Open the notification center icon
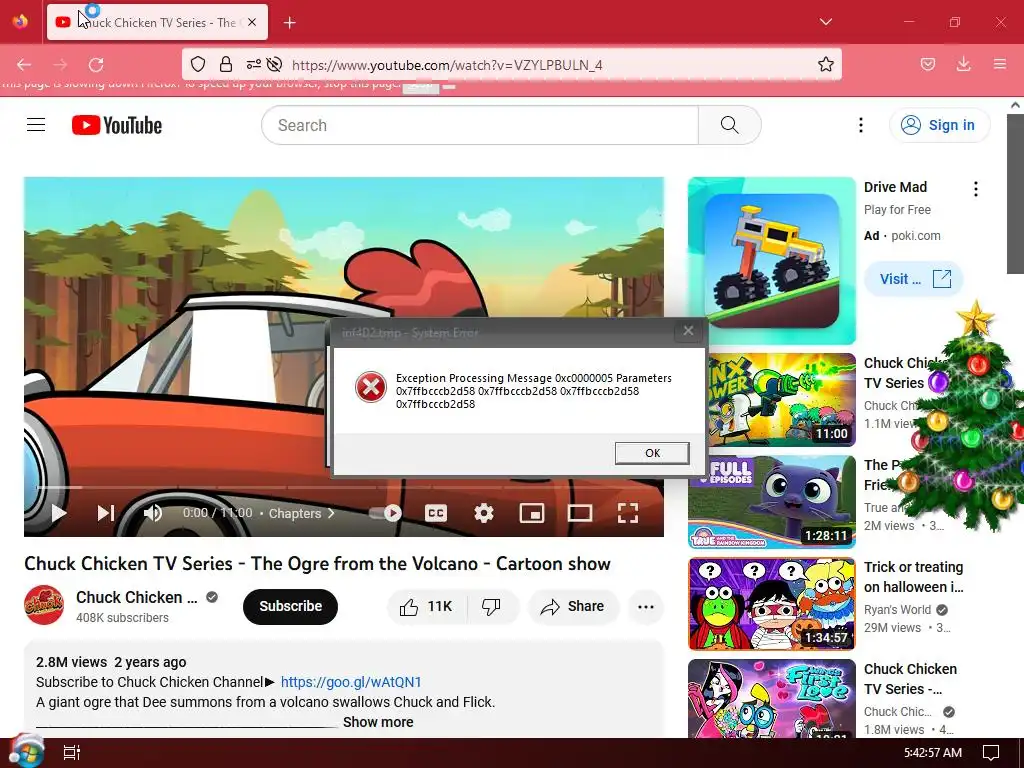1024x768 pixels. pos(991,753)
